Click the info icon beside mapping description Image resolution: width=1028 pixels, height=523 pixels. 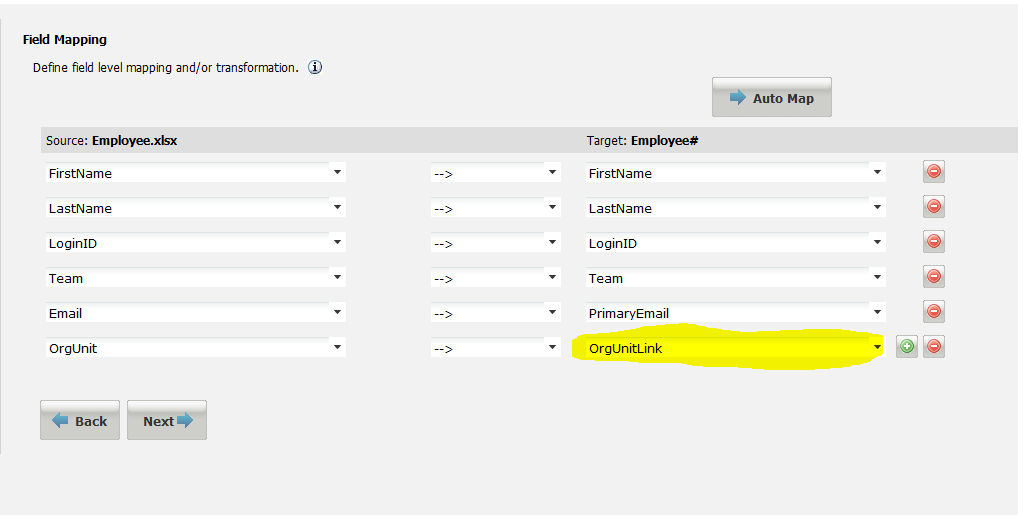coord(315,68)
